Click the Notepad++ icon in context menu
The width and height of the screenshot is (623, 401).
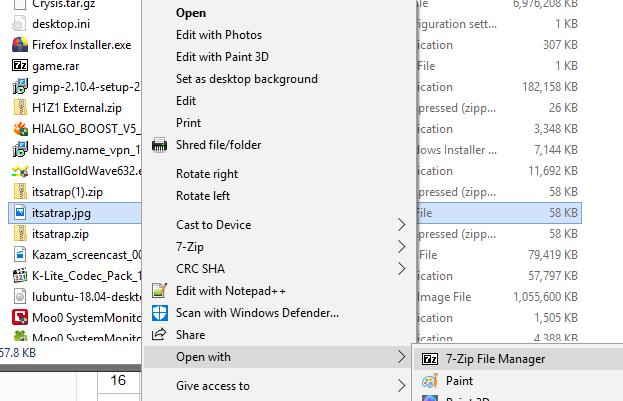click(159, 291)
